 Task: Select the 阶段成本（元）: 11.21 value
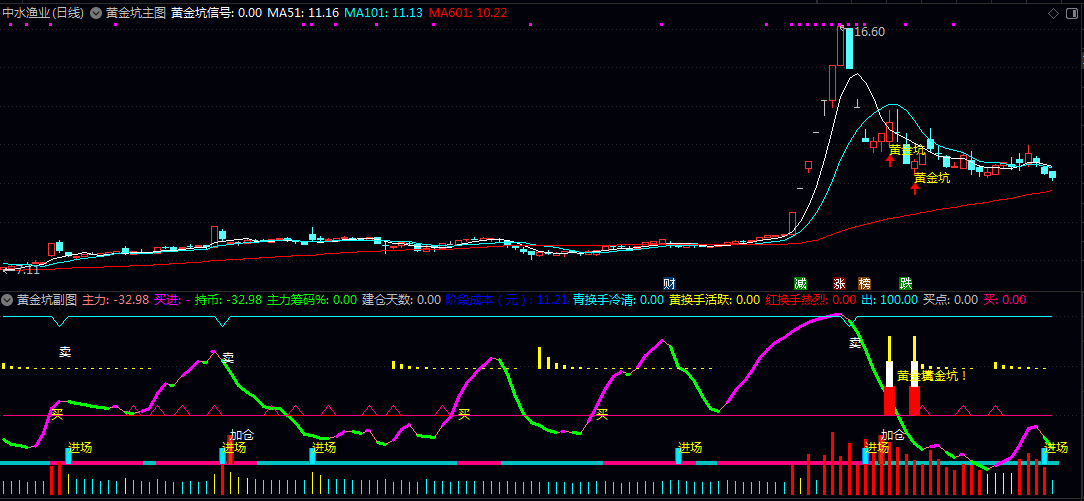(x=507, y=300)
